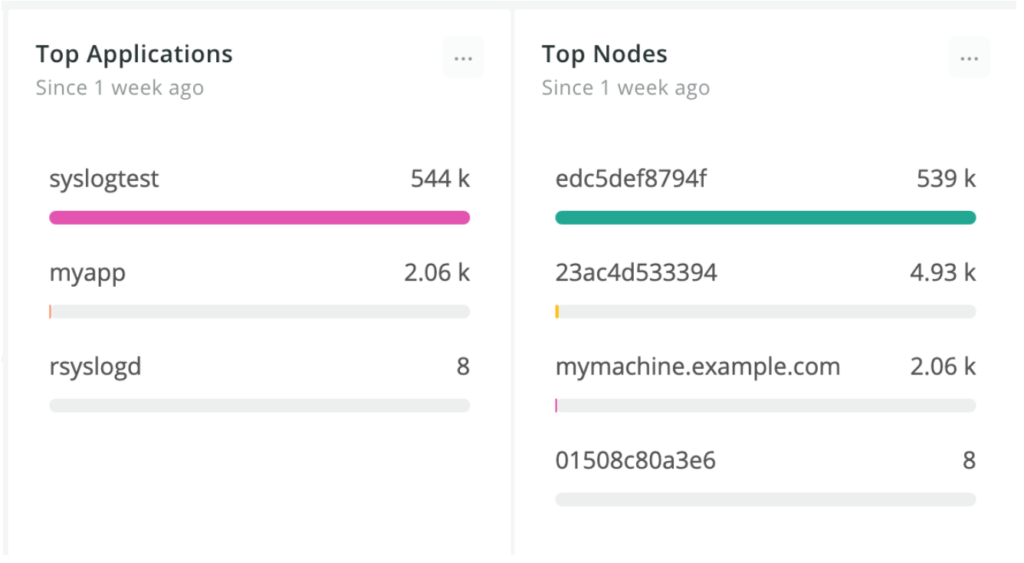Click mymachine.example.com's 2.06 k count

943,366
